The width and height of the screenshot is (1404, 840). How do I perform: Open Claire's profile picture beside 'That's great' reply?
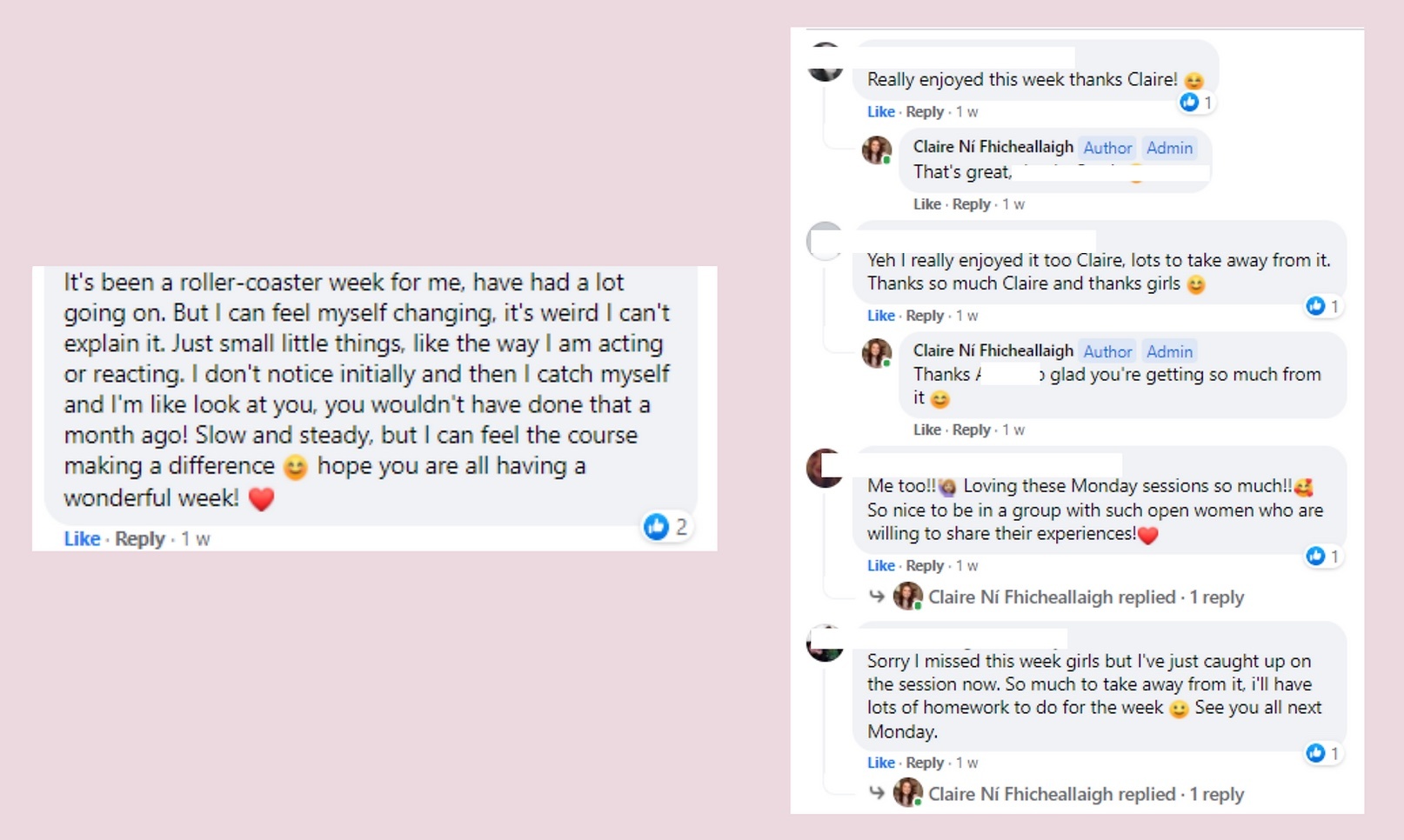(x=877, y=150)
